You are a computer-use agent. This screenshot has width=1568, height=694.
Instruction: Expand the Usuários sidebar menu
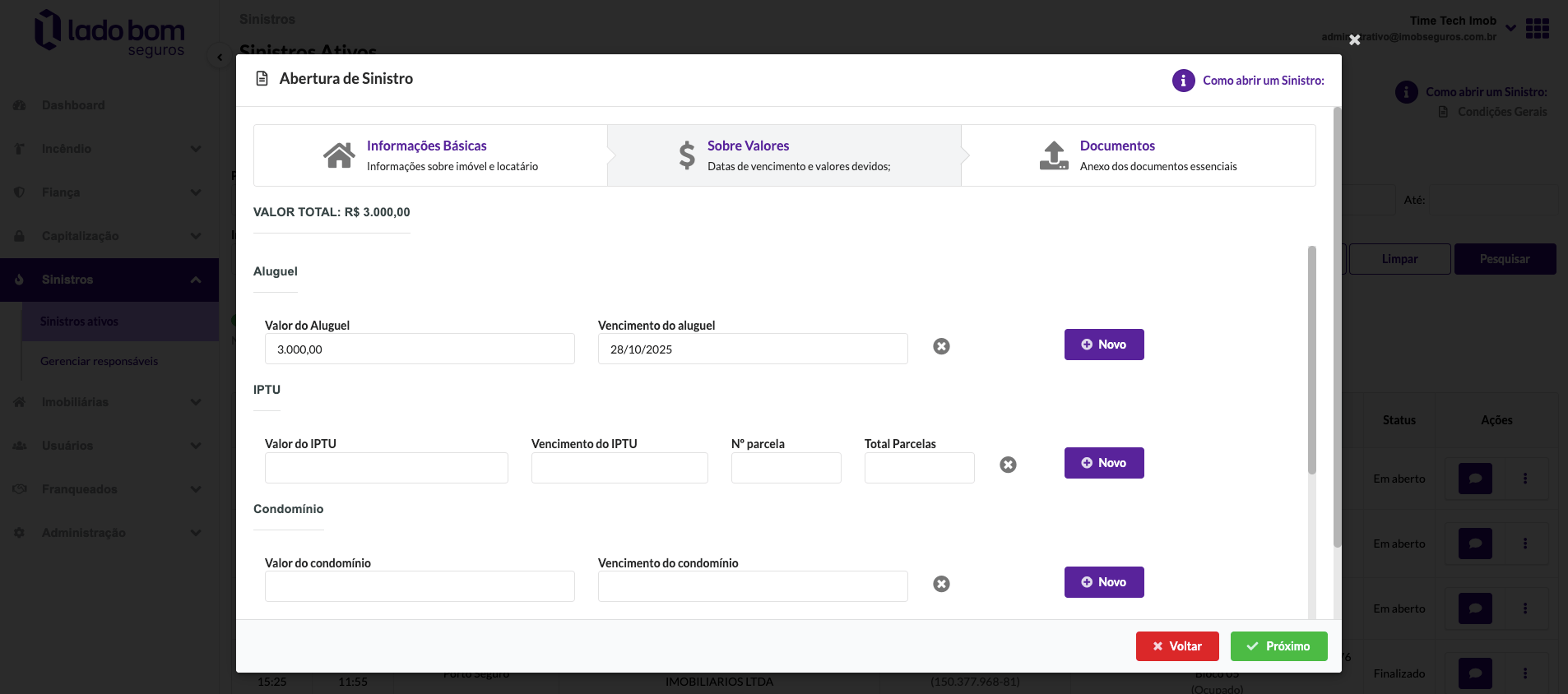click(109, 446)
